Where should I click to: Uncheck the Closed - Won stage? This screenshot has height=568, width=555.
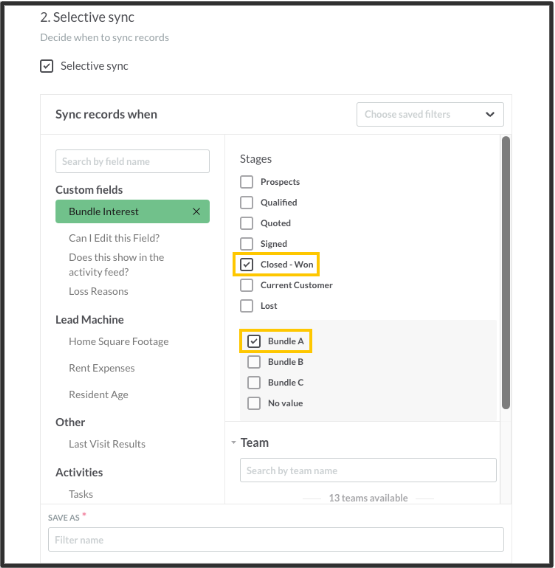tap(247, 264)
